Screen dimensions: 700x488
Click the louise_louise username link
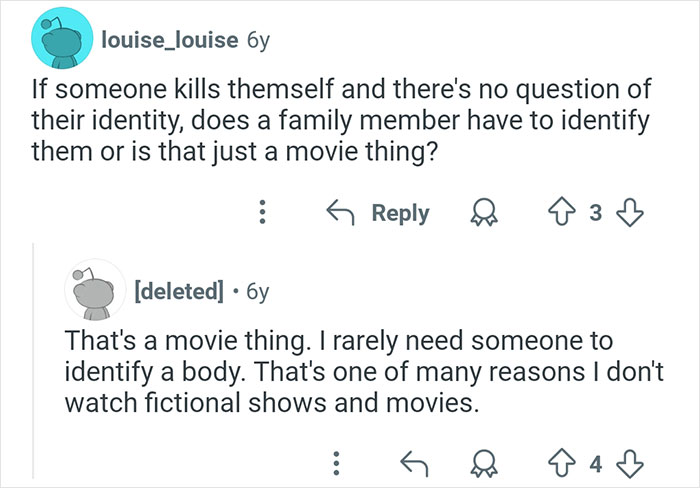[x=164, y=38]
